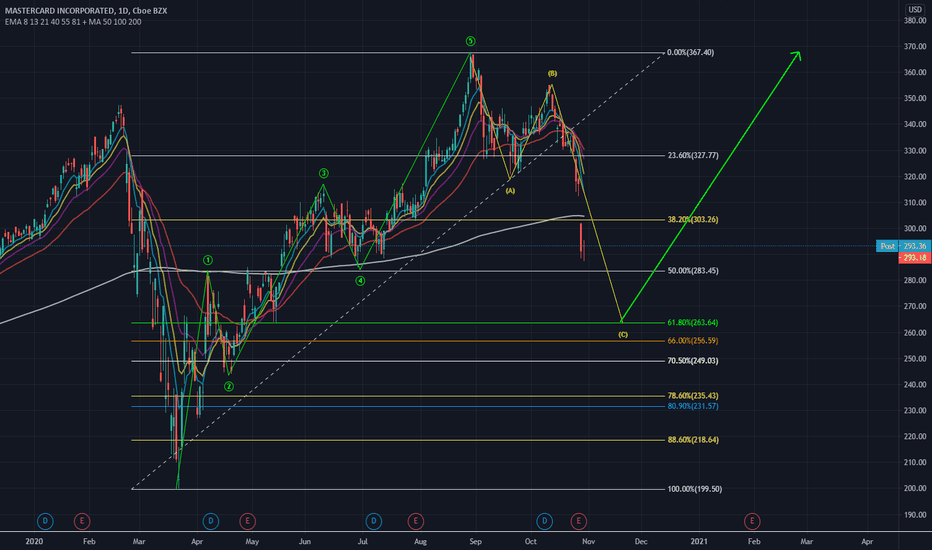Image resolution: width=932 pixels, height=550 pixels.
Task: Click the 2020 label on the time axis
Action: point(34,541)
